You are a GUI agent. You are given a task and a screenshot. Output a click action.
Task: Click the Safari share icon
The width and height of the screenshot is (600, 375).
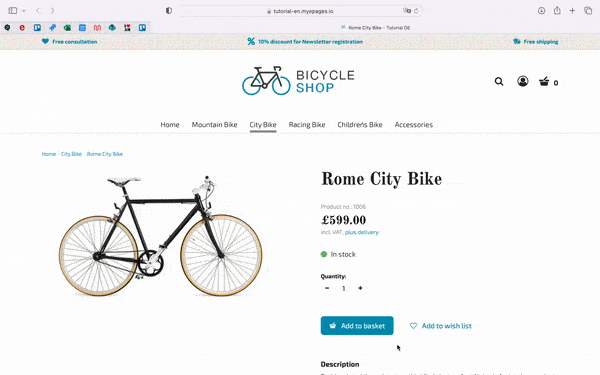[557, 11]
